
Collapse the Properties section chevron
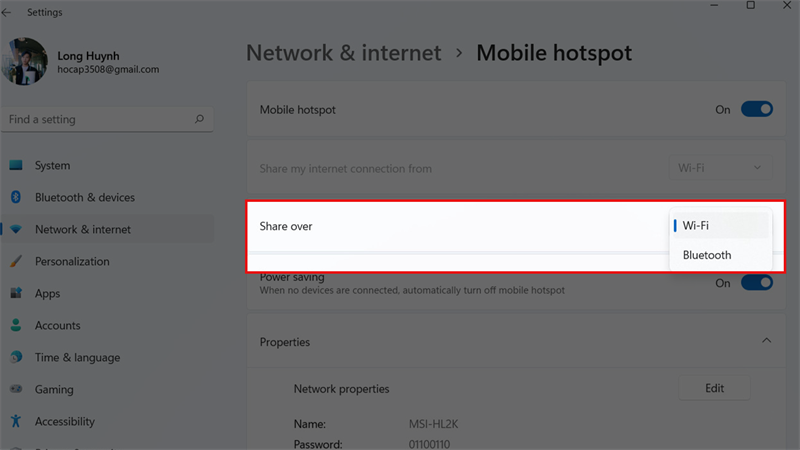click(766, 341)
